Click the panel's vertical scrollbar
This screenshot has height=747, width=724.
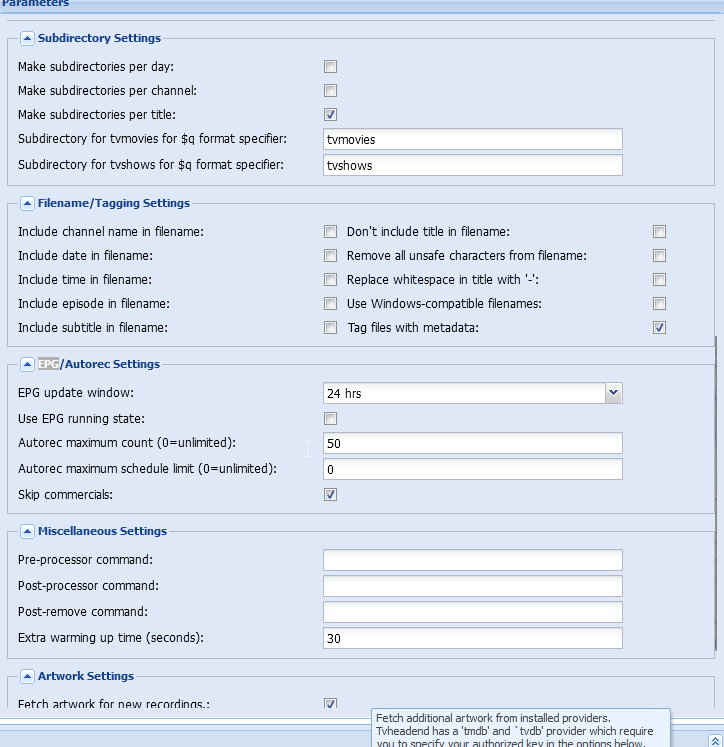[x=715, y=493]
